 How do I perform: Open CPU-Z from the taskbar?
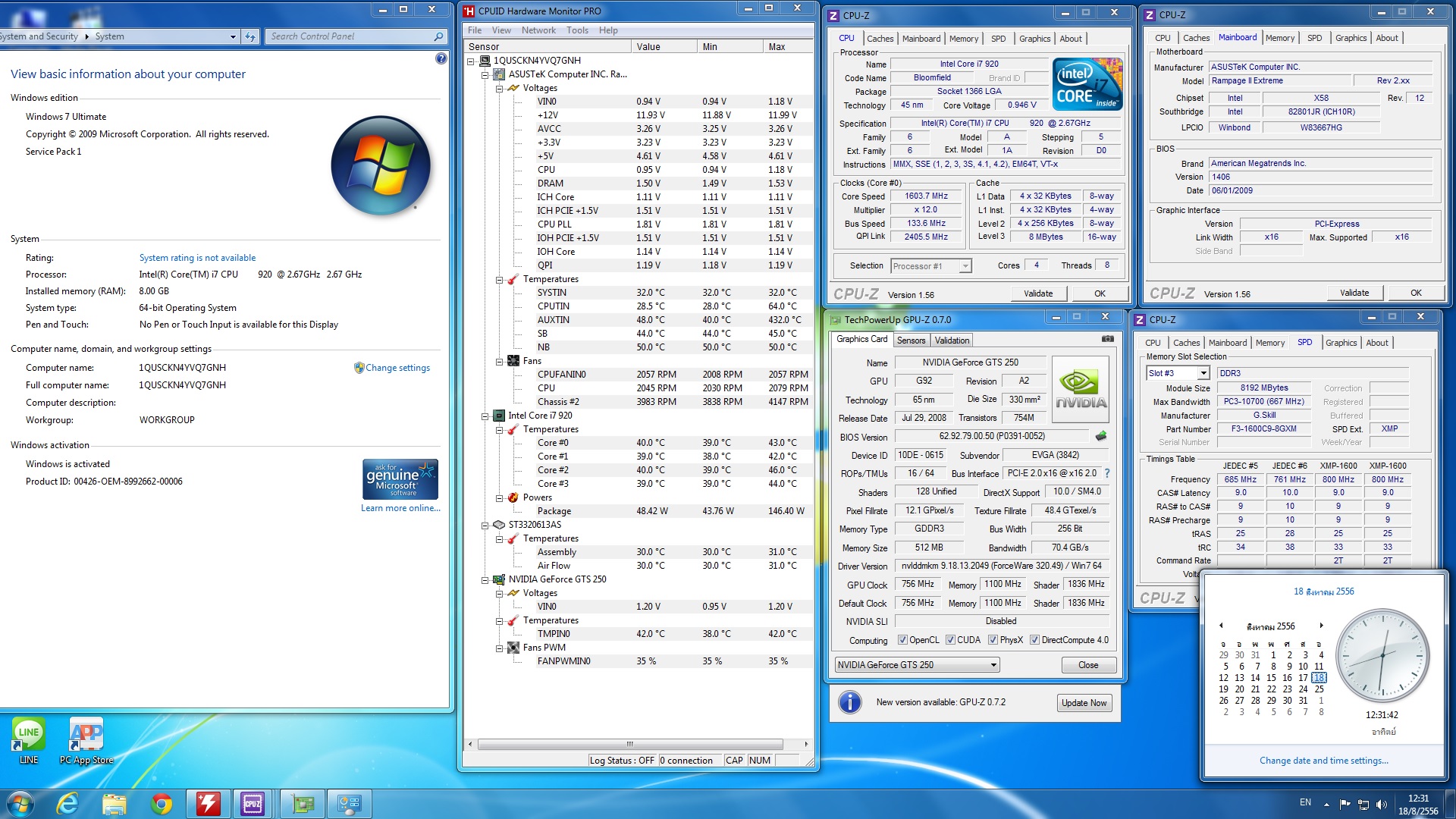point(253,804)
